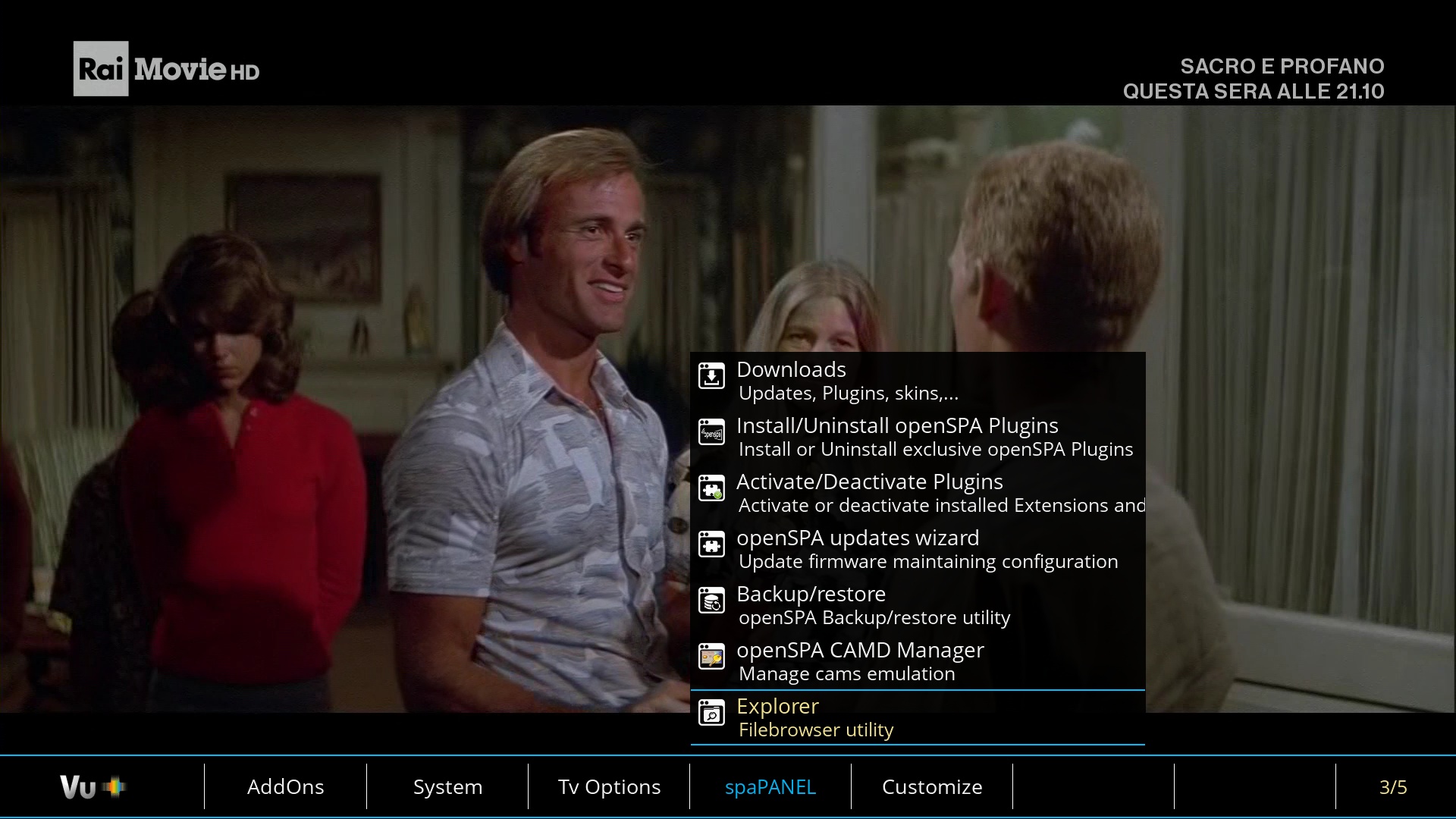Click the Downloads icon
Screen dimensions: 1456x819
[x=711, y=377]
